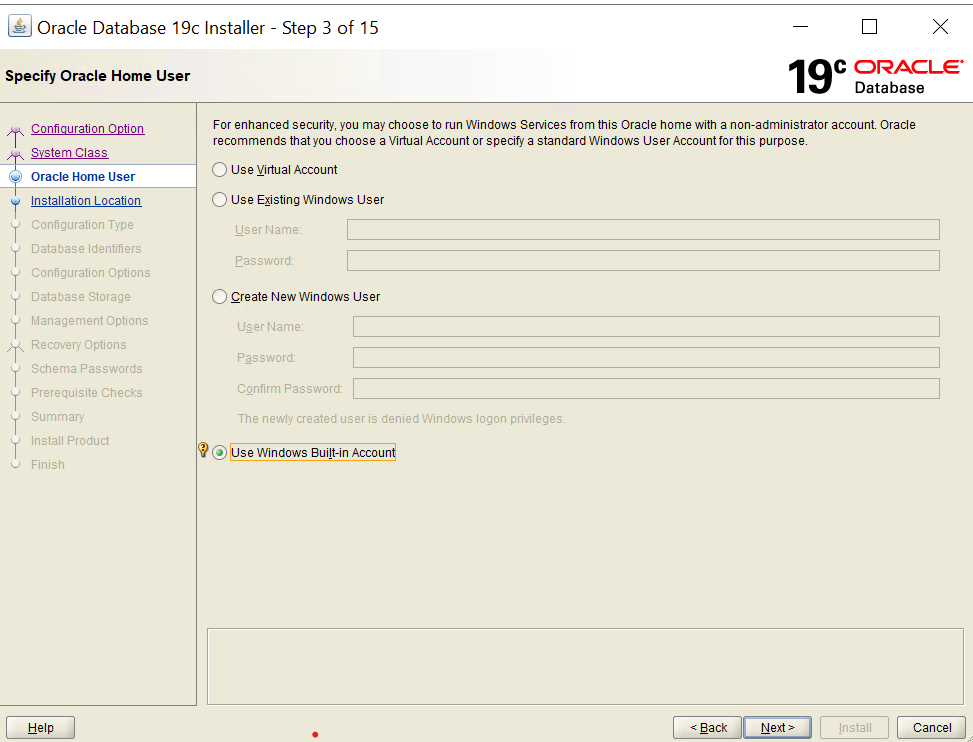This screenshot has width=973, height=742.
Task: Go to Configuration Option step
Action: coord(87,128)
